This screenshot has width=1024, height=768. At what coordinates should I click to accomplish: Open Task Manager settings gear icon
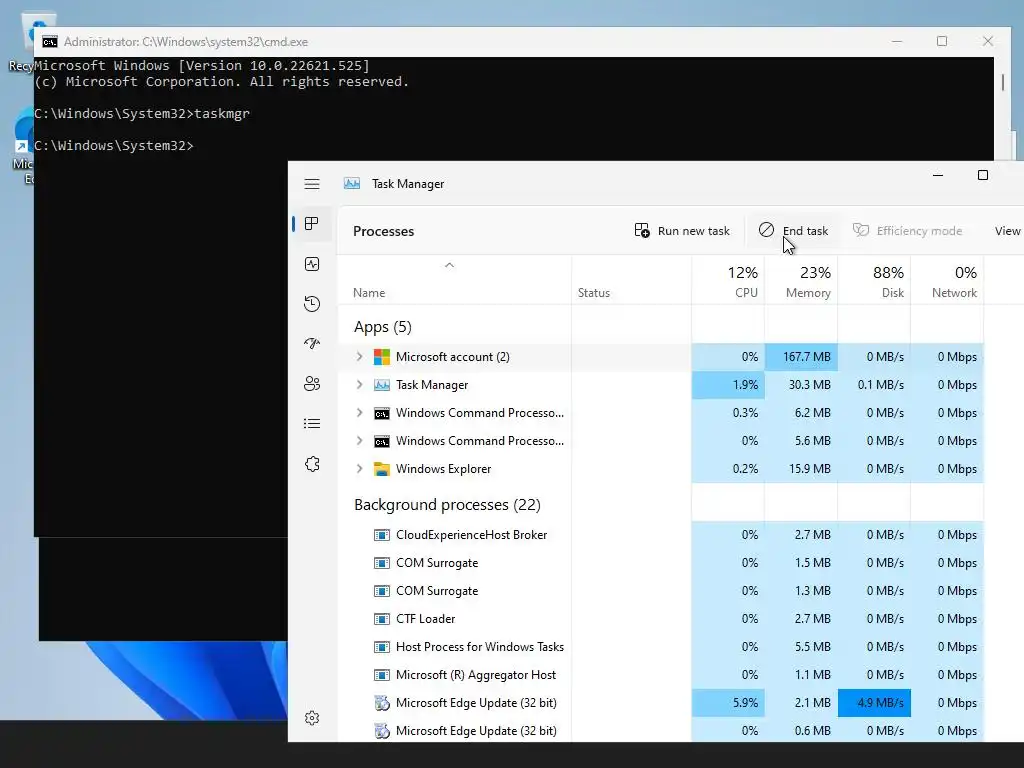pyautogui.click(x=312, y=718)
